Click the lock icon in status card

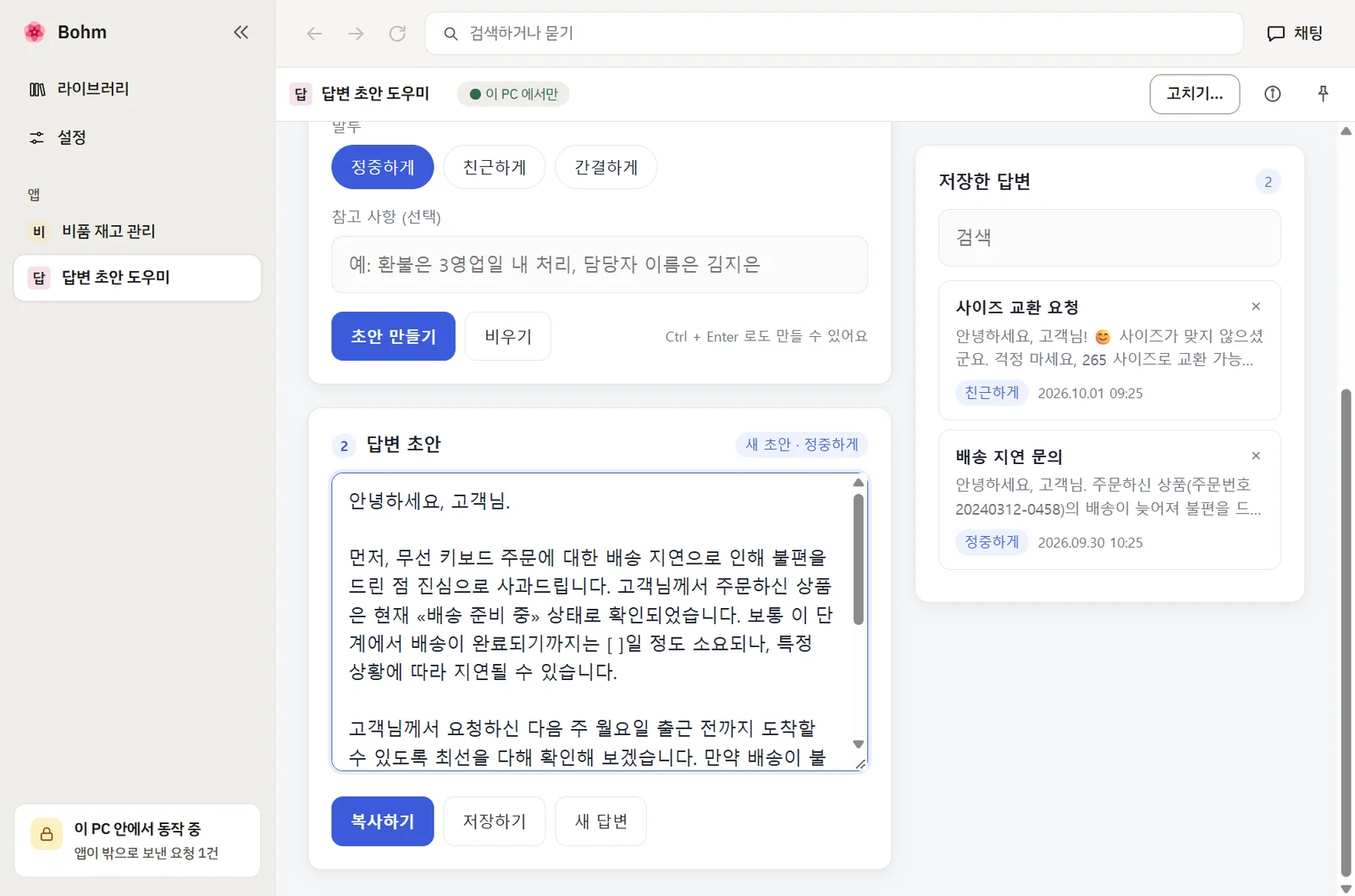47,834
